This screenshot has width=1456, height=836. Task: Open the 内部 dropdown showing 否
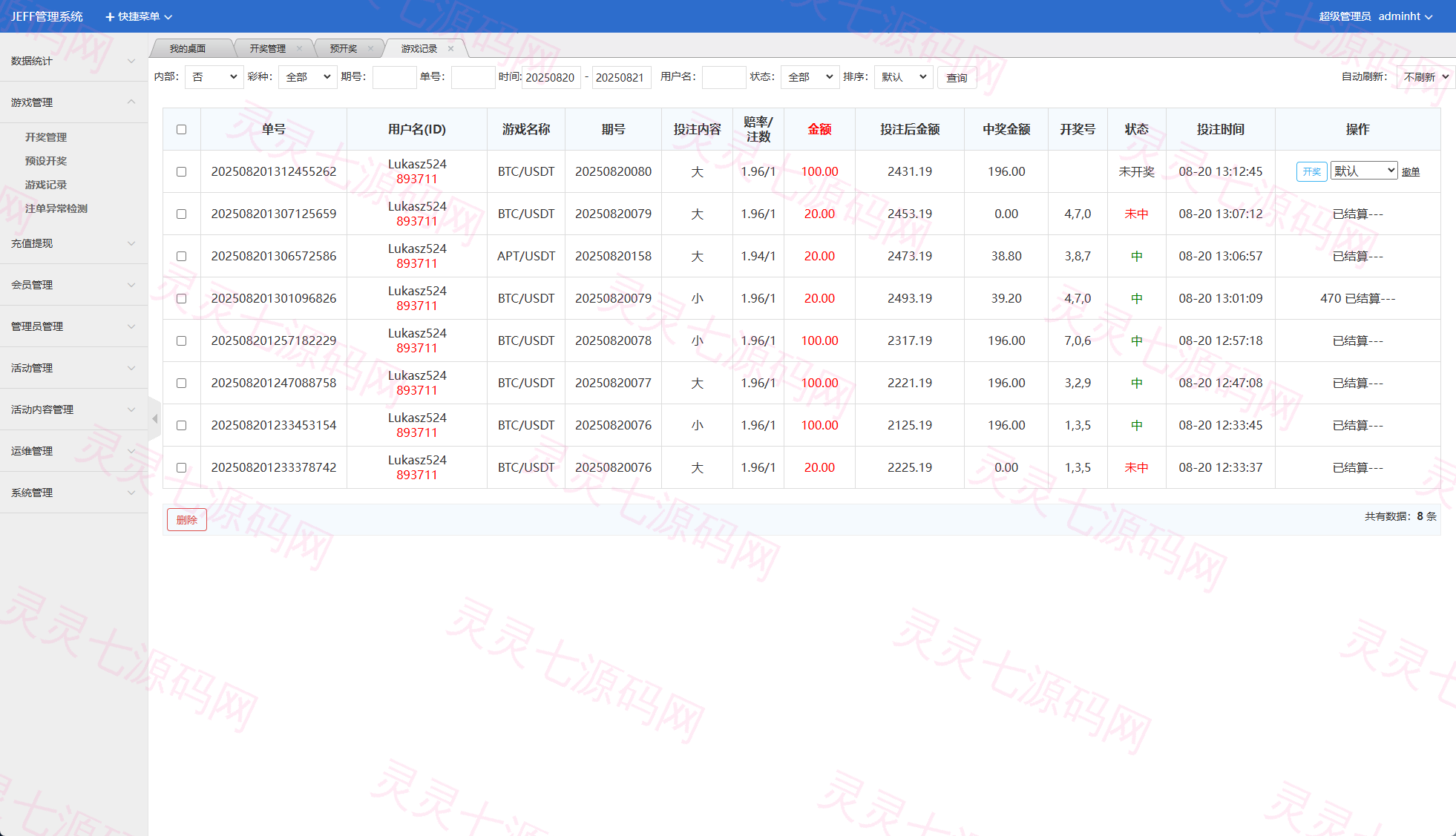(x=214, y=77)
